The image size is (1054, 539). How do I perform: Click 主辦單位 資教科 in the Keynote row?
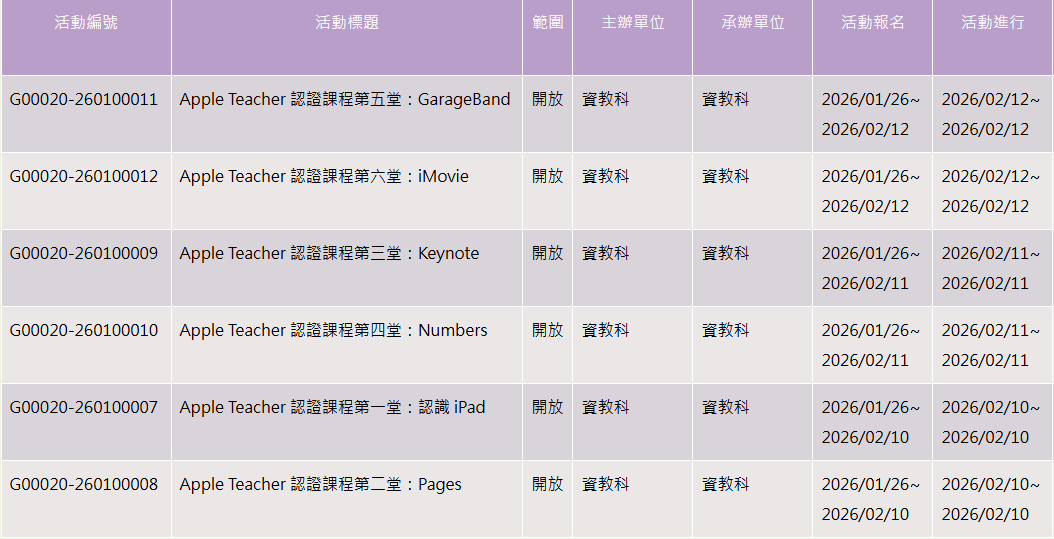pyautogui.click(x=606, y=253)
